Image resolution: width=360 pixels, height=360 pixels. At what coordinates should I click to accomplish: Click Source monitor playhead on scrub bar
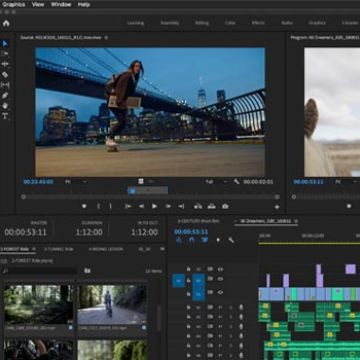pyautogui.click(x=132, y=191)
